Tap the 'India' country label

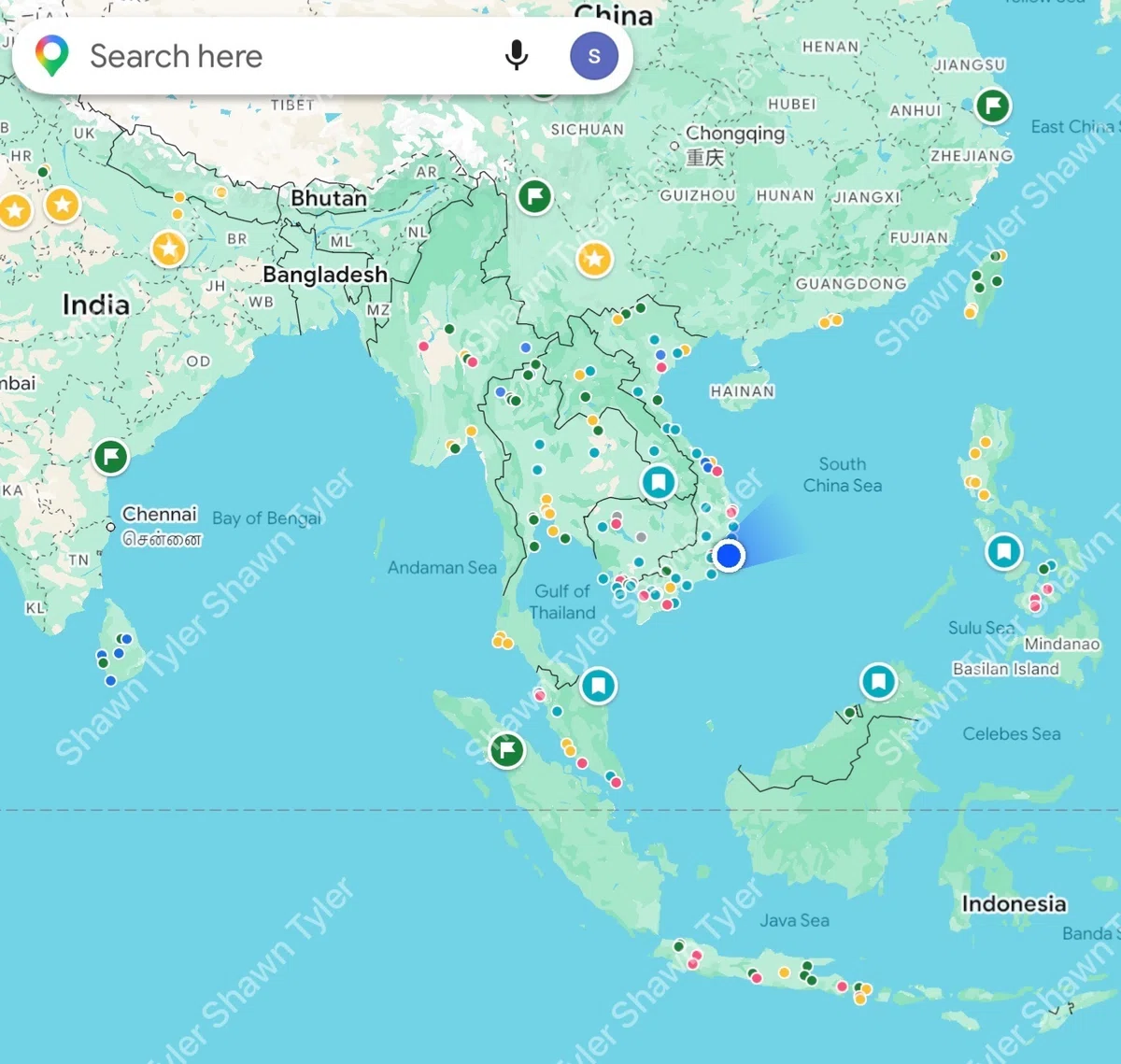(x=95, y=305)
